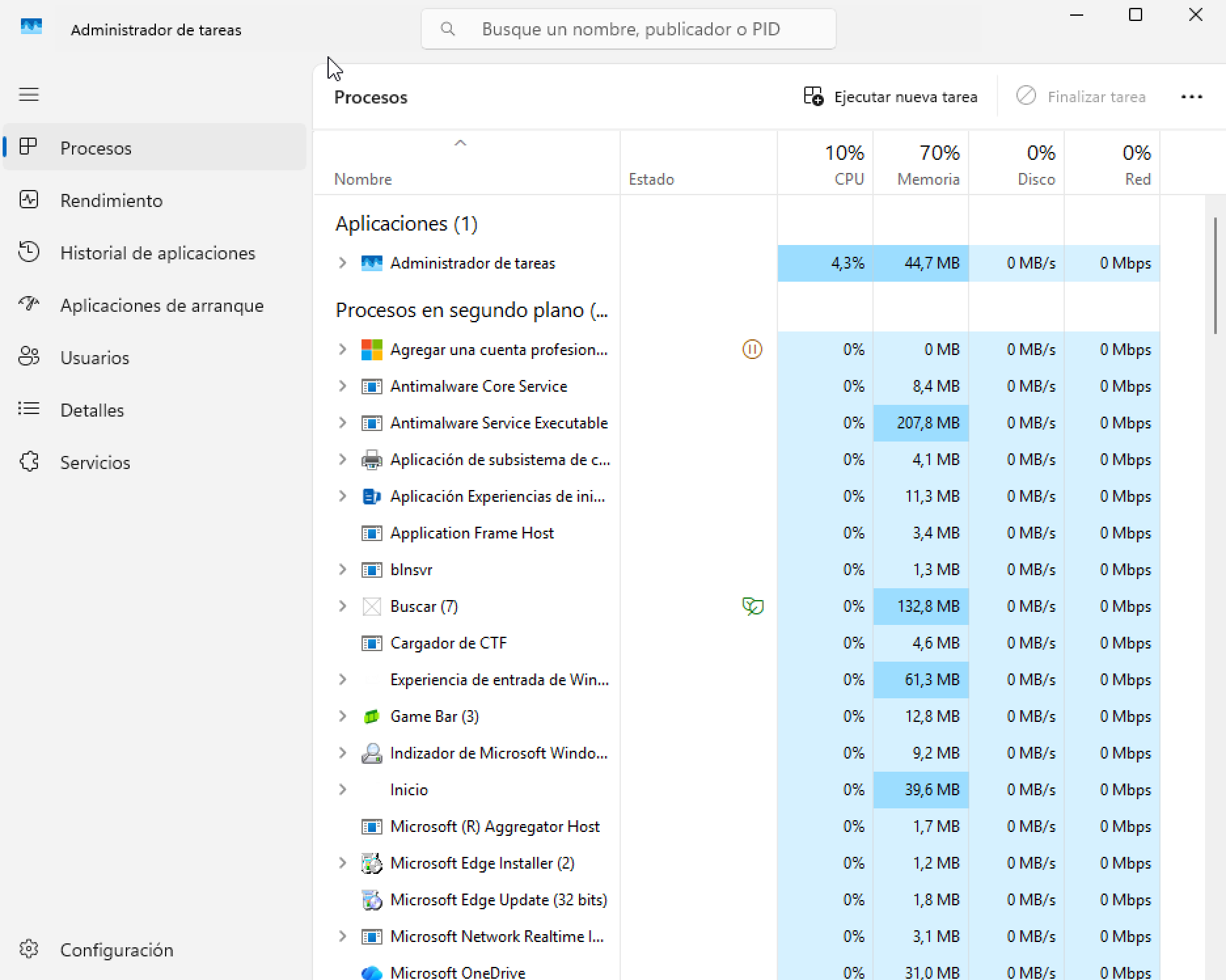Screen dimensions: 1226x980
Task: Expand the Inicio process row
Action: pos(342,789)
